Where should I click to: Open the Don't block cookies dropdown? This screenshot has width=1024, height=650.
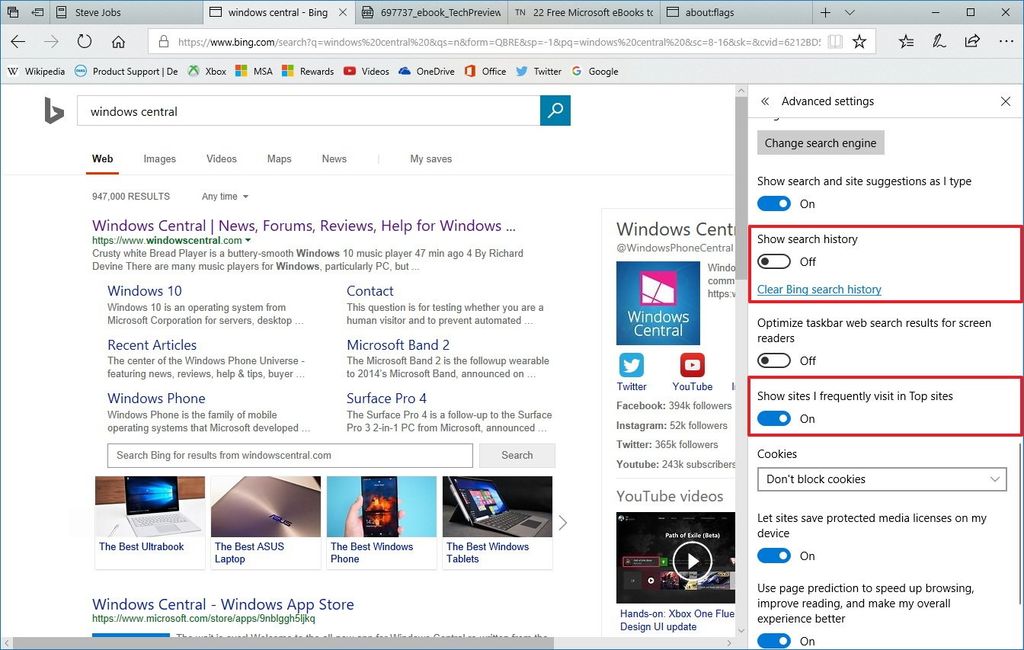point(881,479)
